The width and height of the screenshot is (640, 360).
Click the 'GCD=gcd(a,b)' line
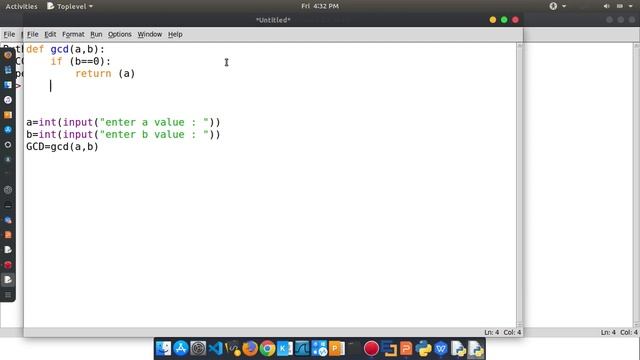coord(62,147)
